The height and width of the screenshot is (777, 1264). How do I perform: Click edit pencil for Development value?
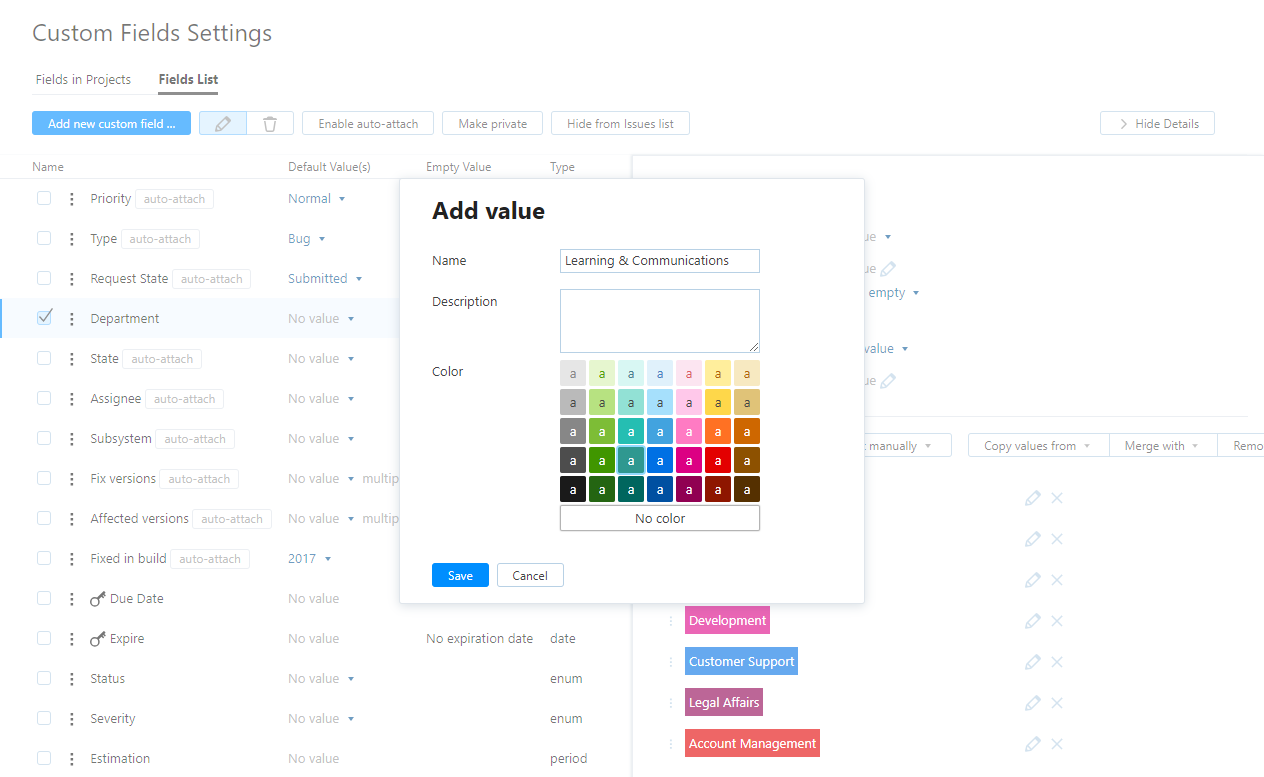[x=1033, y=621]
